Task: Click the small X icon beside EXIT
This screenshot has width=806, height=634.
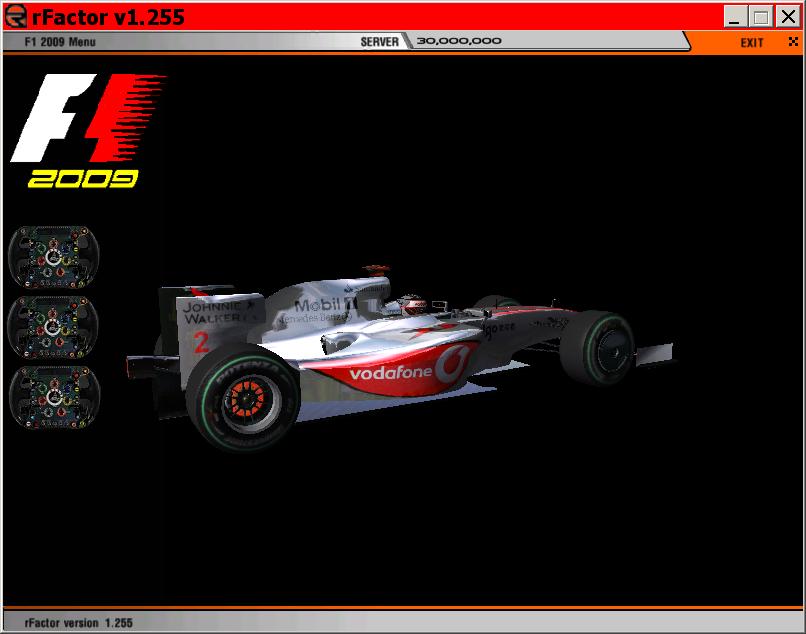Action: pyautogui.click(x=793, y=42)
